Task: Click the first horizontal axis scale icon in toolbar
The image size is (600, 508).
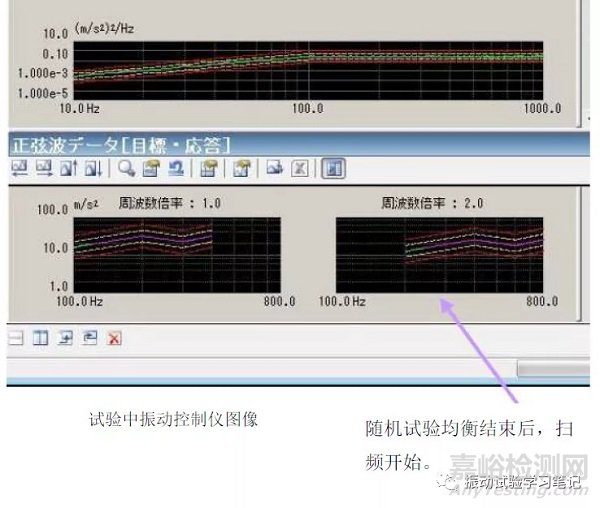Action: [x=19, y=168]
